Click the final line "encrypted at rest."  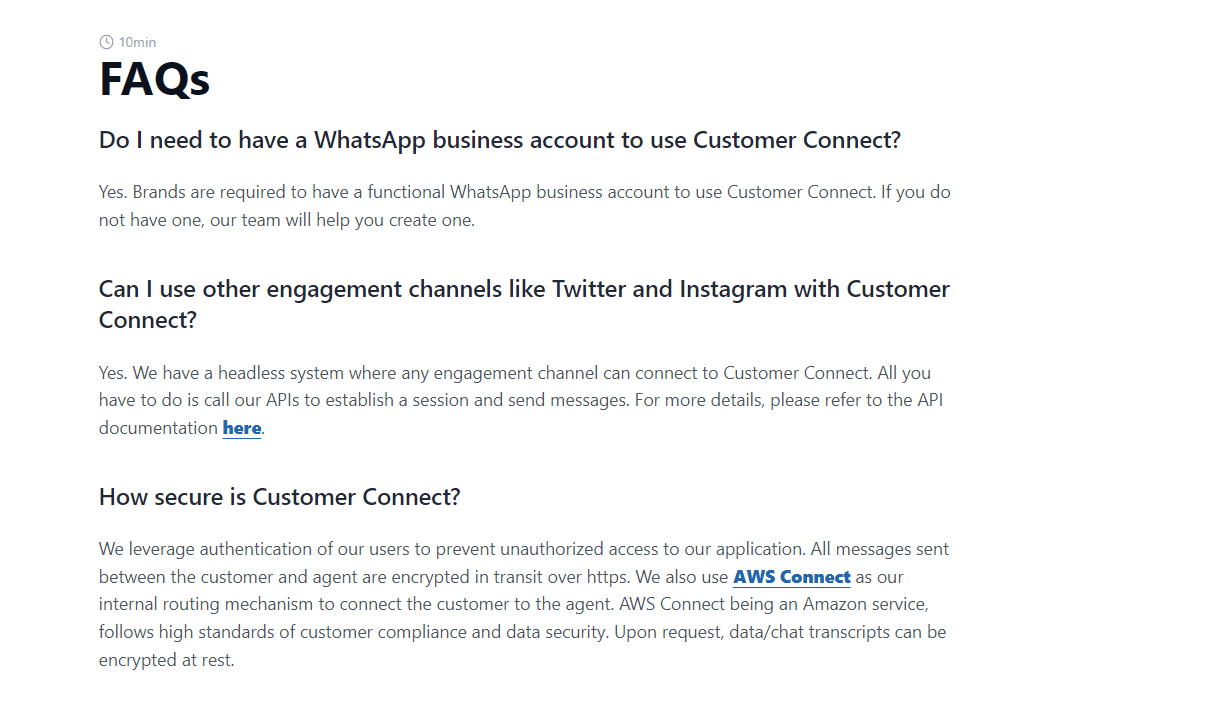[x=166, y=660]
